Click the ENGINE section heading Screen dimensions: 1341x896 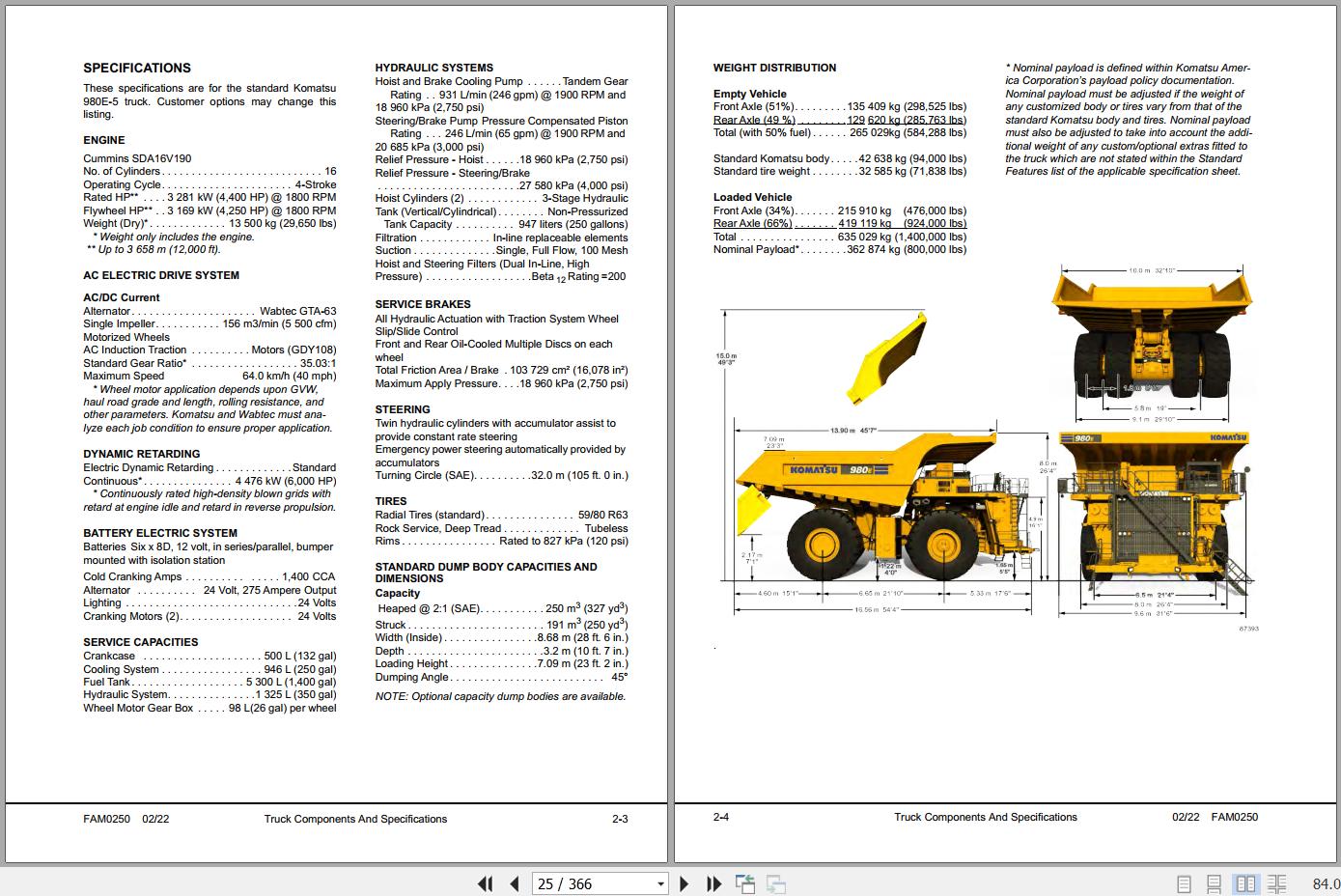tap(103, 140)
